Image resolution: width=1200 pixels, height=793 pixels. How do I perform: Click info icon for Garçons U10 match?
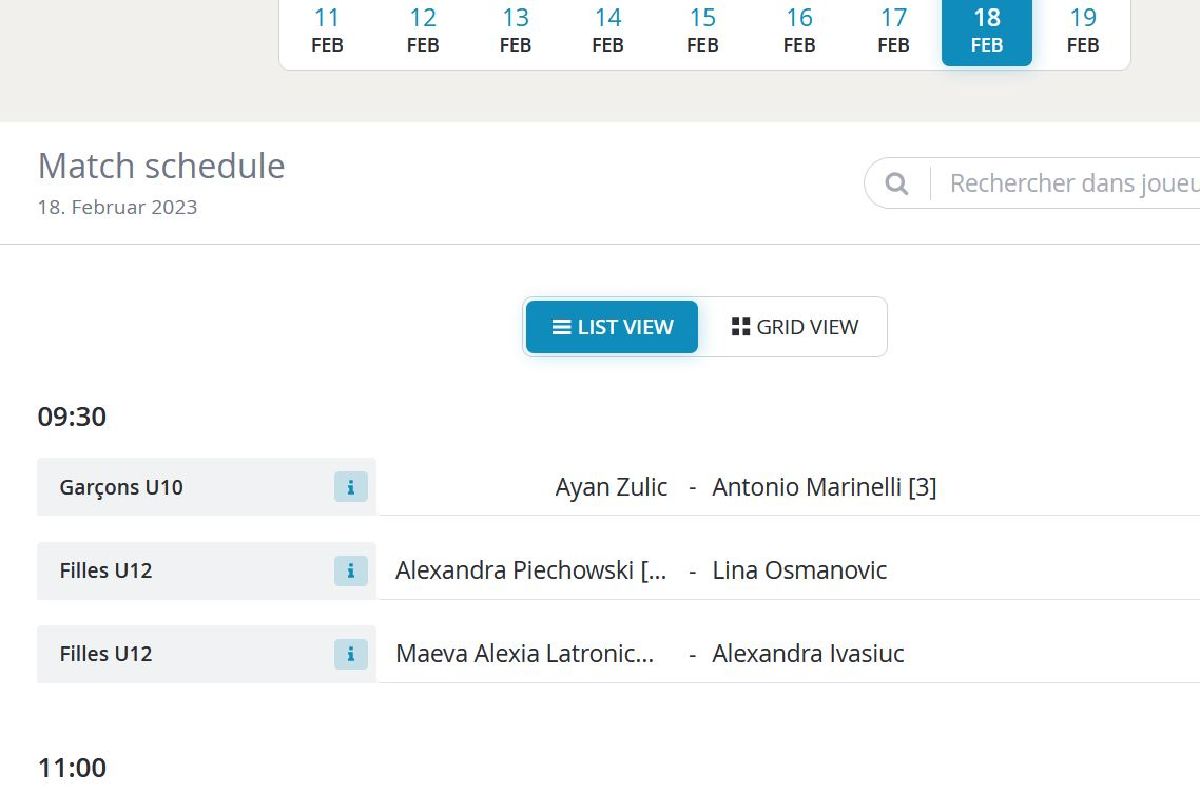pyautogui.click(x=350, y=488)
